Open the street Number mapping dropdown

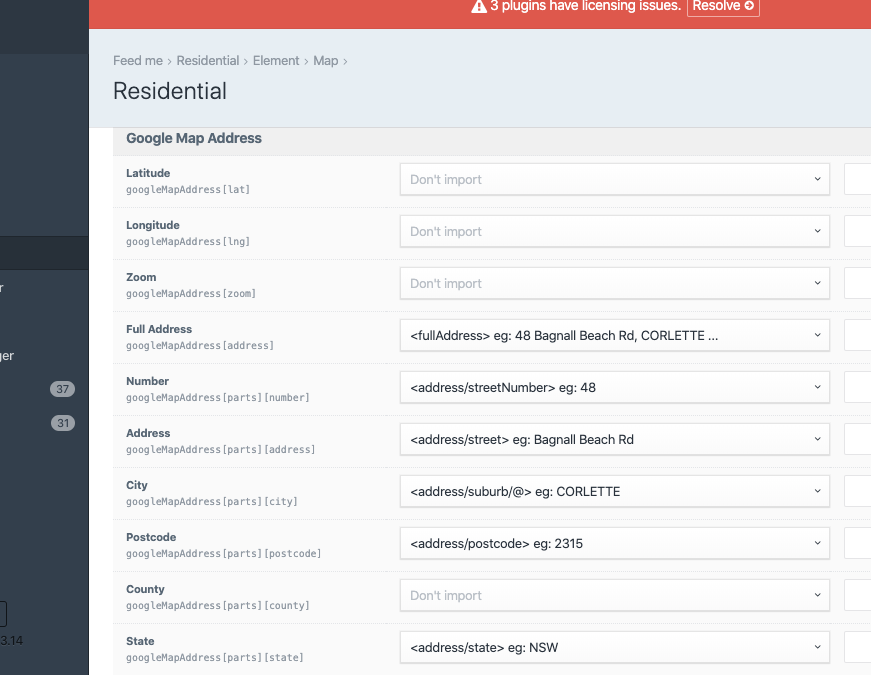614,387
